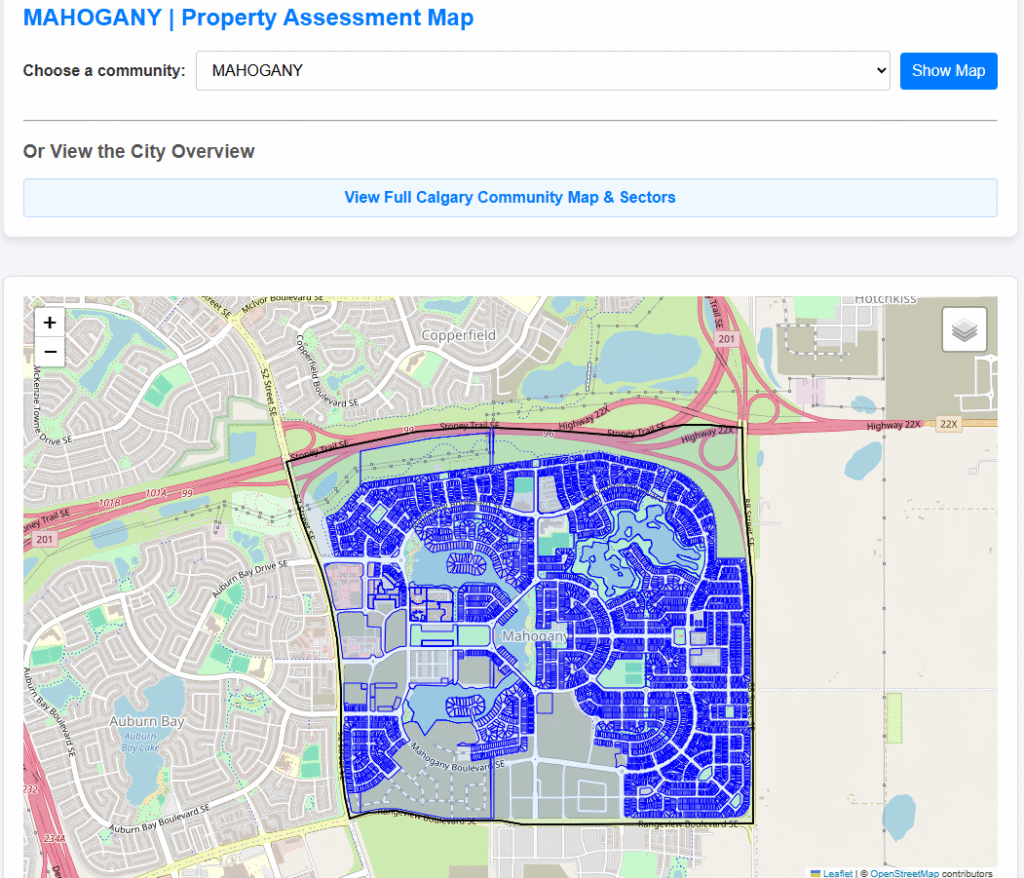Click the Mahogany community label on map

coord(535,636)
